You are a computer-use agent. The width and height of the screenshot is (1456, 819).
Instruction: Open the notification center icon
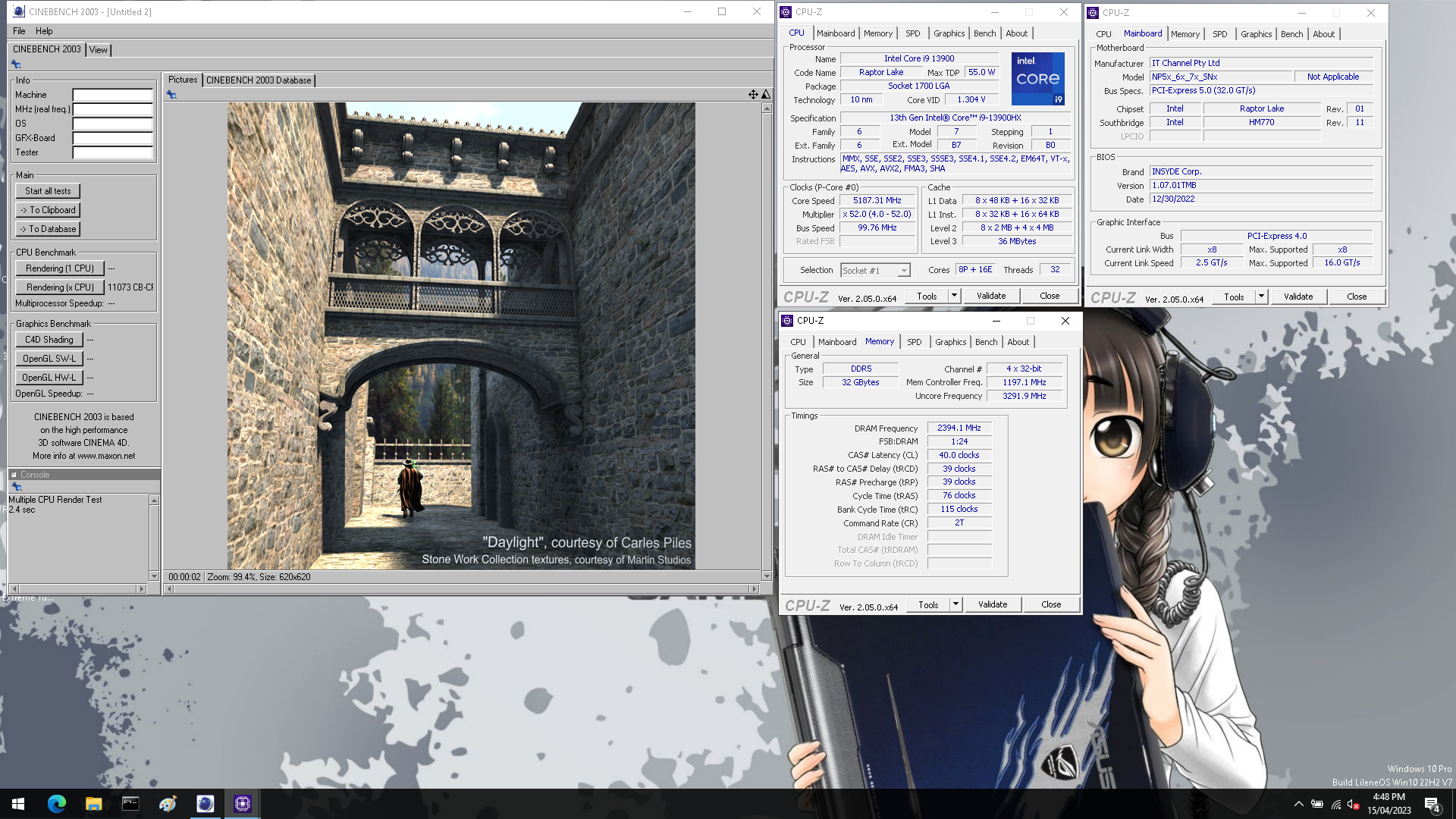(1432, 805)
